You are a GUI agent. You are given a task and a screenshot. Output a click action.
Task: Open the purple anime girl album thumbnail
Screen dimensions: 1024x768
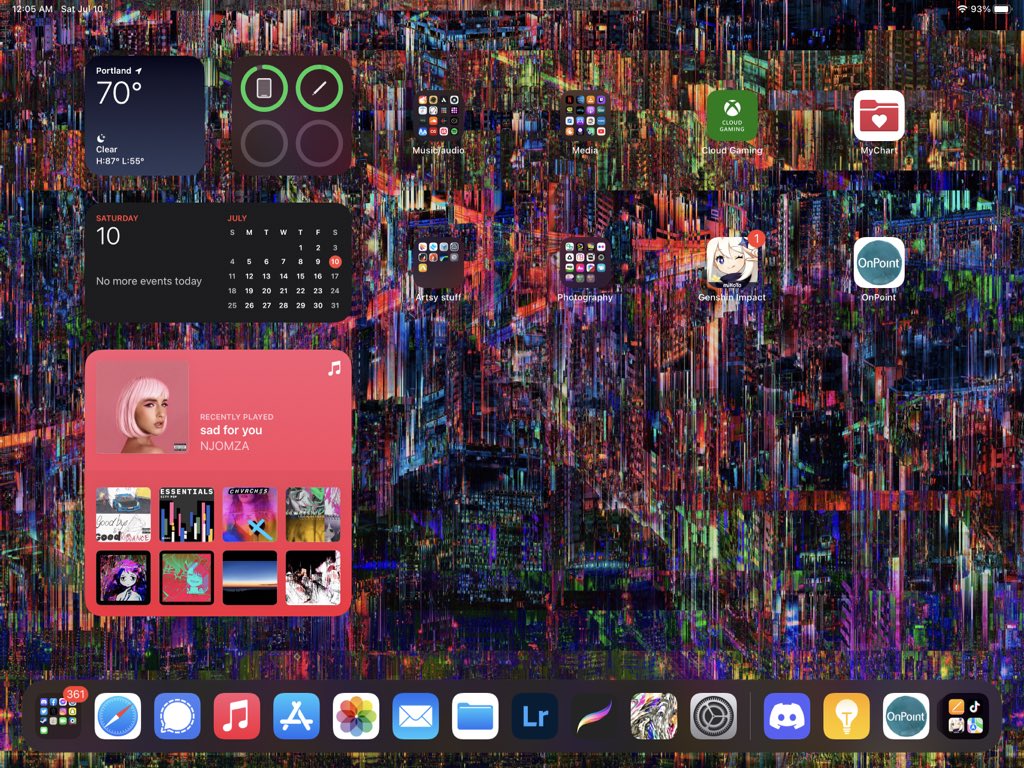point(123,578)
